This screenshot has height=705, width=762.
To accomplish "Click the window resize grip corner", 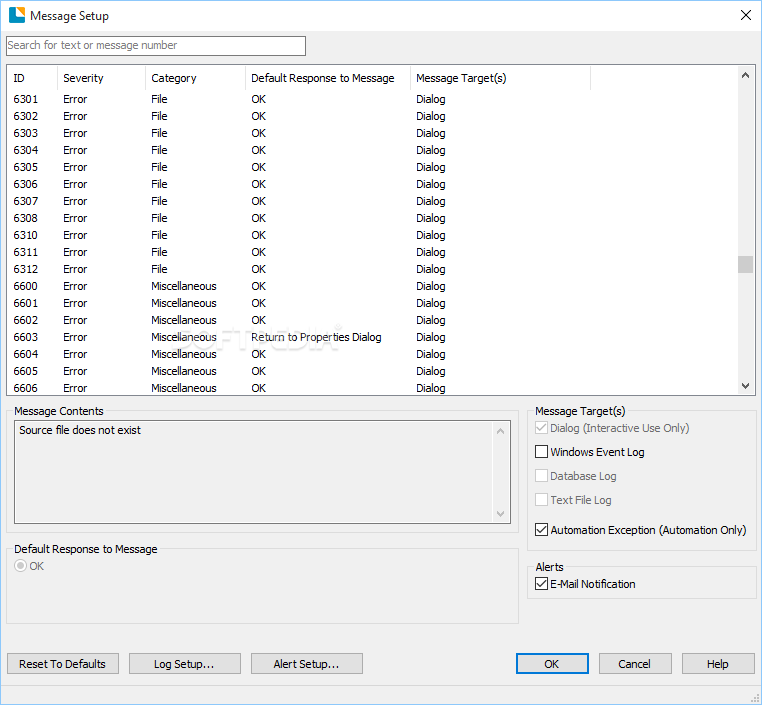I will (x=755, y=698).
